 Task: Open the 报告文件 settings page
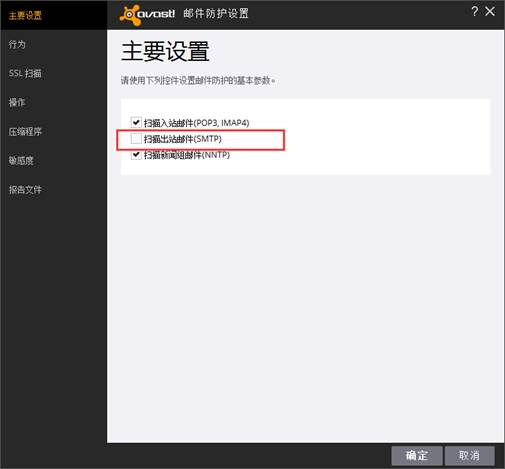pos(25,190)
